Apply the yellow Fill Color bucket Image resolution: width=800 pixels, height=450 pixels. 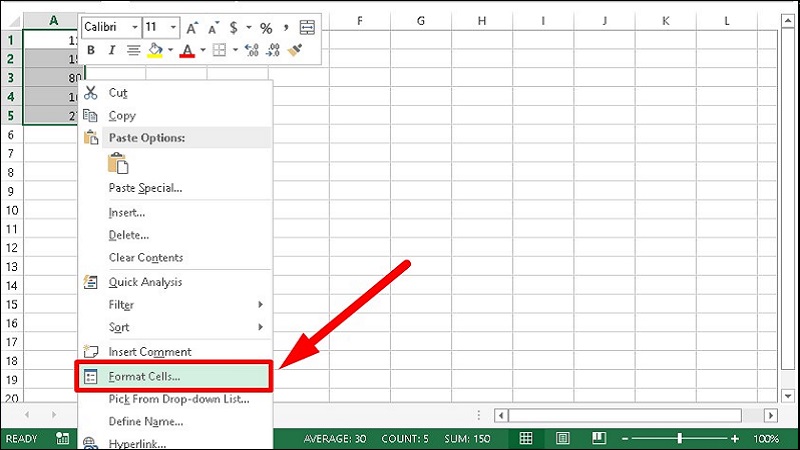(155, 50)
